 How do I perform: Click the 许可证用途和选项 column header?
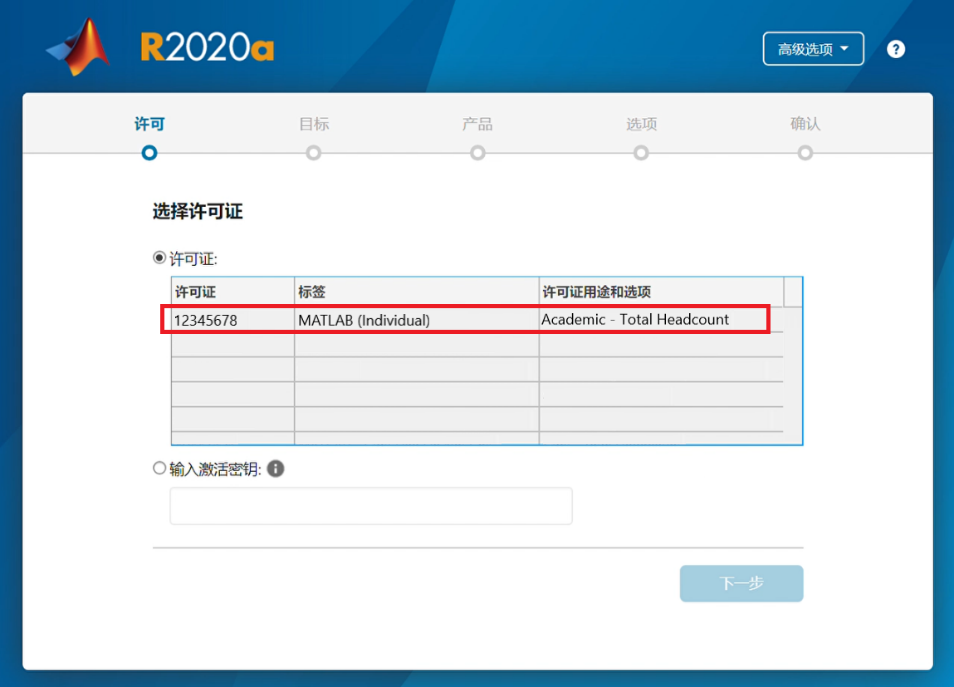661,292
